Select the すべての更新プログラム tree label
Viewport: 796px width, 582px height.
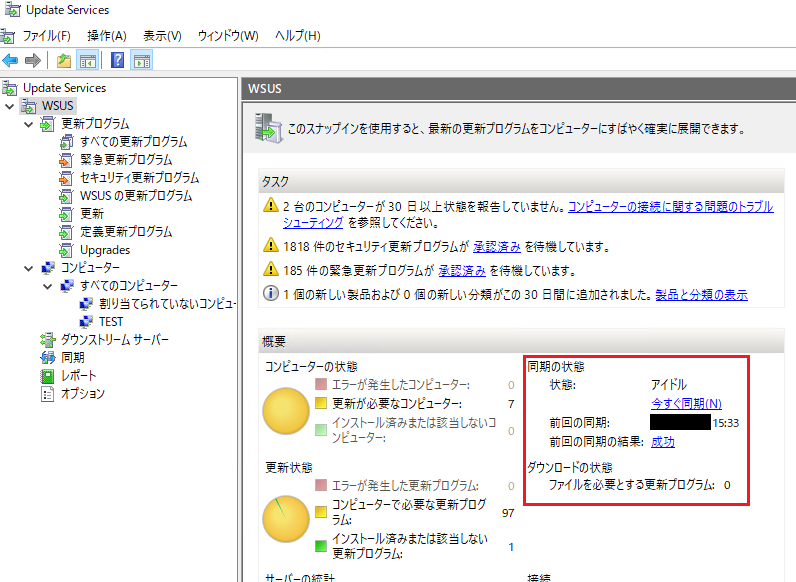pyautogui.click(x=134, y=142)
